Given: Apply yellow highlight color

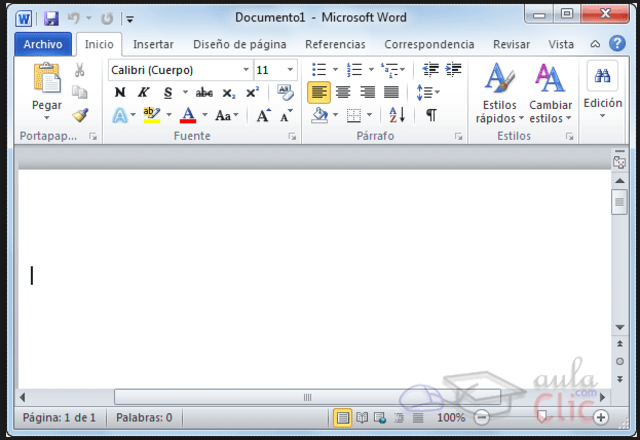Looking at the screenshot, I should tap(151, 115).
